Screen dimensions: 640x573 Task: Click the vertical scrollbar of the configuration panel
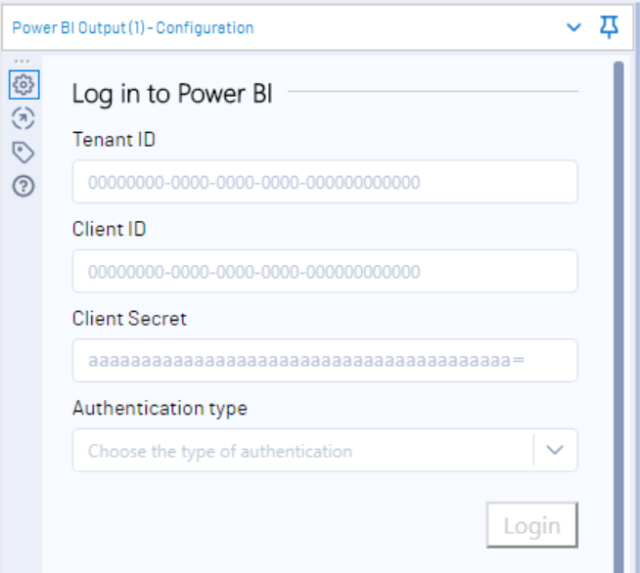pos(618,317)
